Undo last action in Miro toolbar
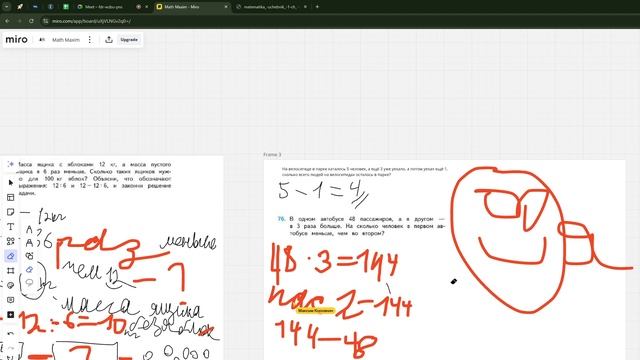This screenshot has width=640, height=360. [11, 334]
